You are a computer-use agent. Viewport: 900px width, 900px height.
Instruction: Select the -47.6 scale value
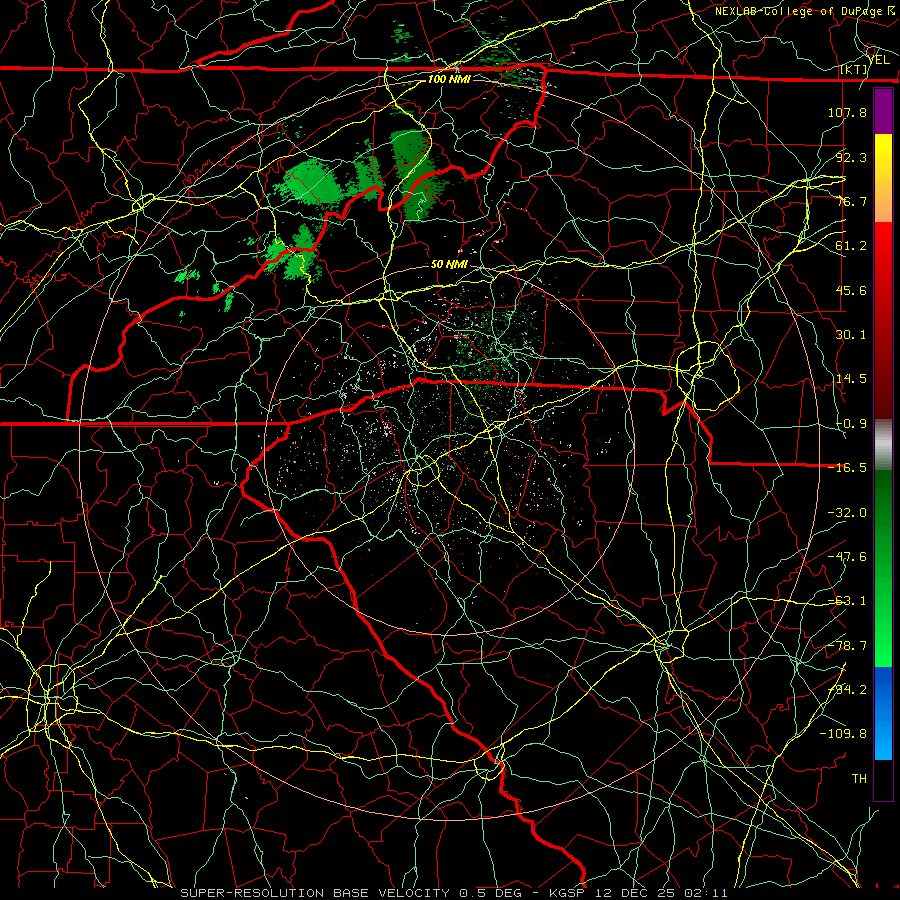pos(847,557)
